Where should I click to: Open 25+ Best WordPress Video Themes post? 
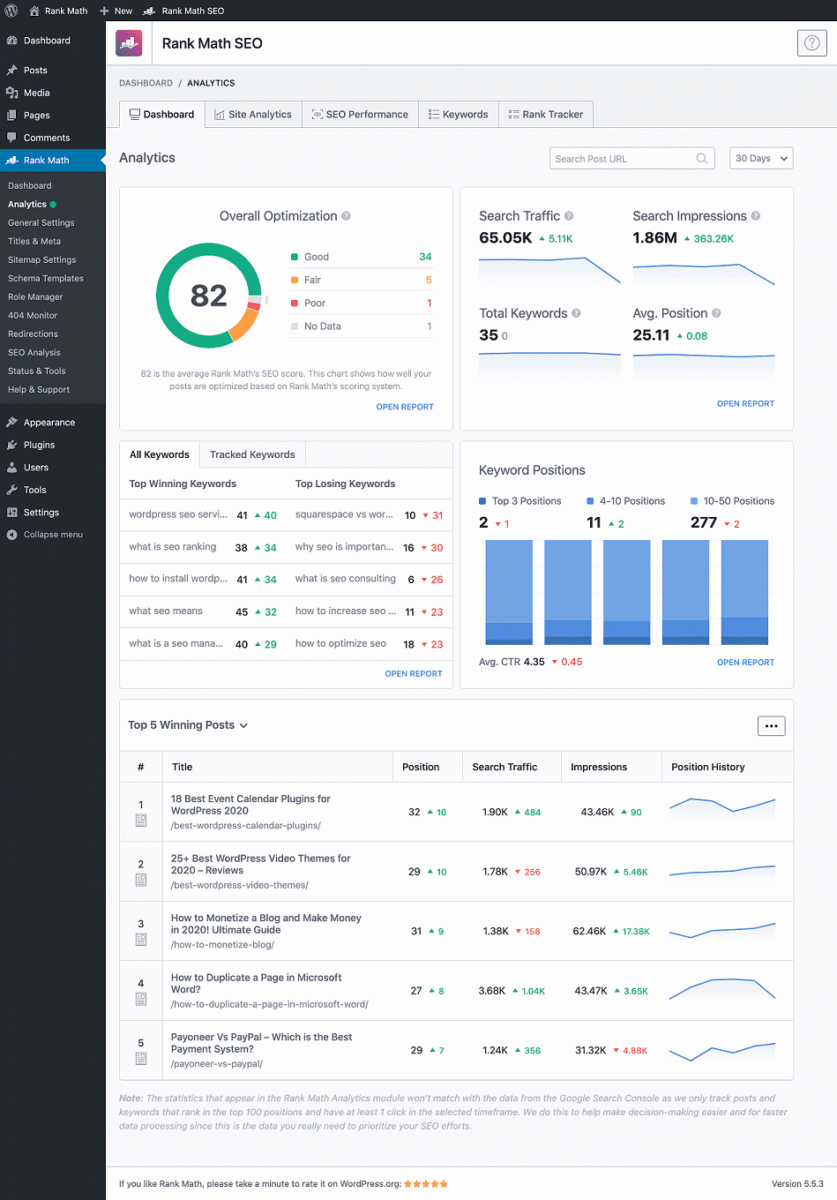point(261,864)
